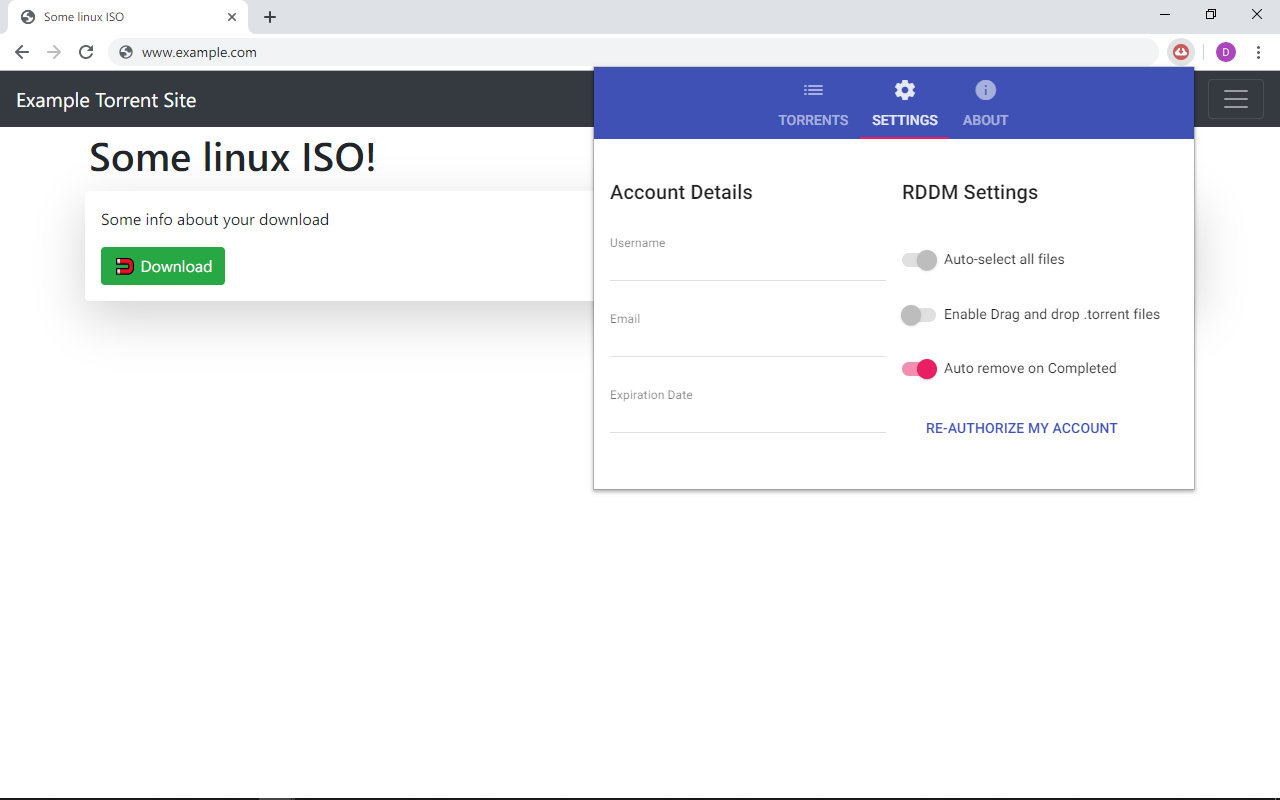Switch to the About tab

coord(985,104)
